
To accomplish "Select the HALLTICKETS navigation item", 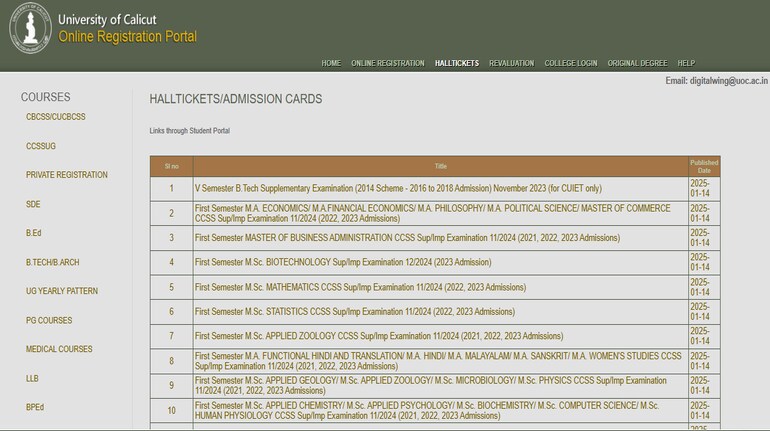I will [457, 63].
